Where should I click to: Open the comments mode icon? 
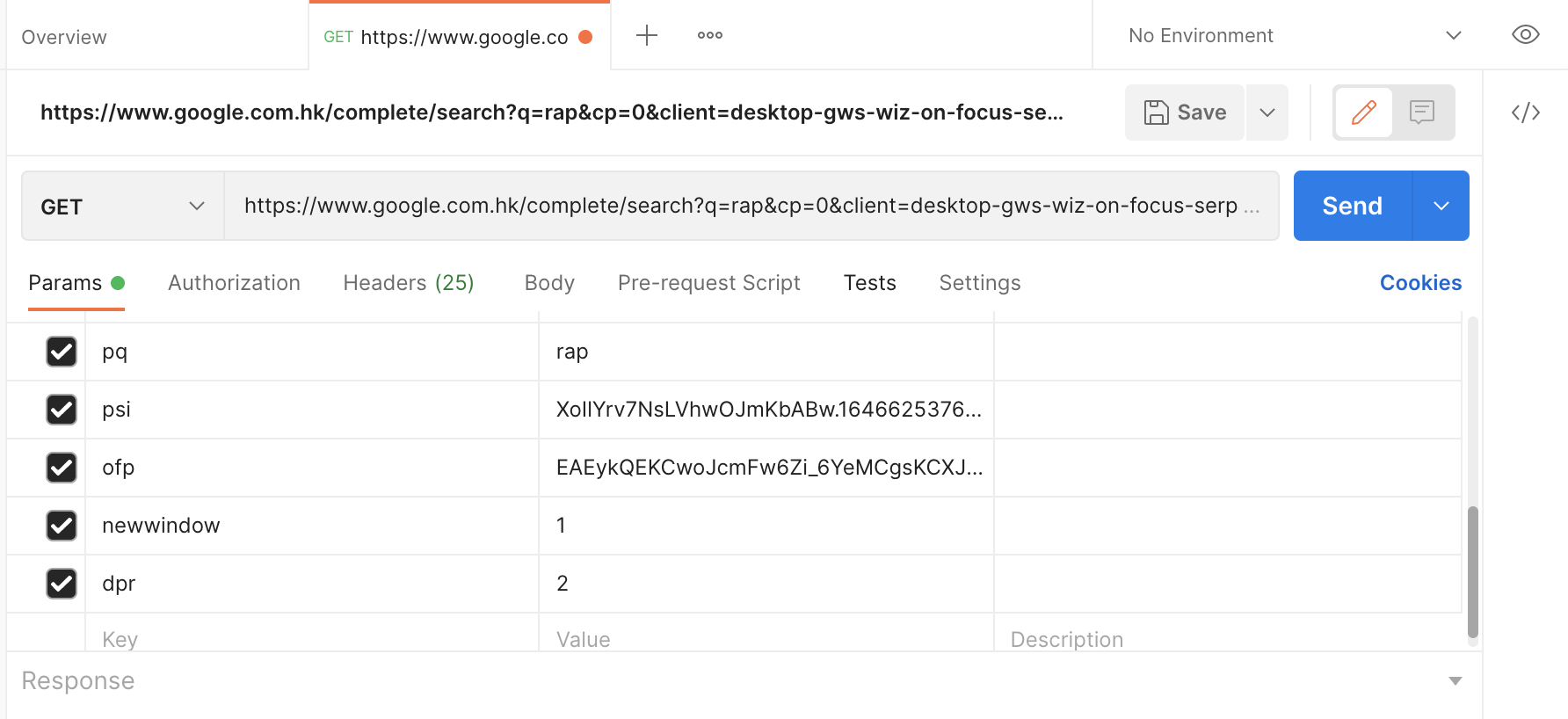pyautogui.click(x=1422, y=113)
